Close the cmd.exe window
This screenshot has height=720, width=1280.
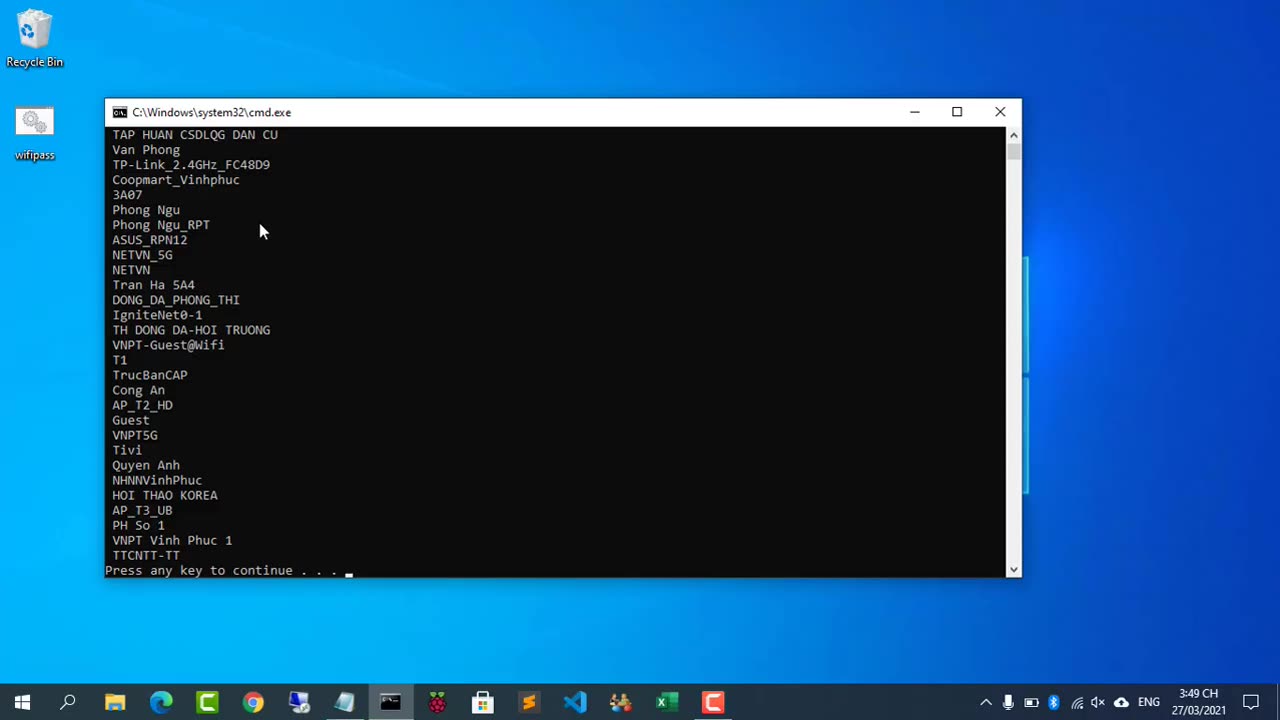click(1000, 112)
